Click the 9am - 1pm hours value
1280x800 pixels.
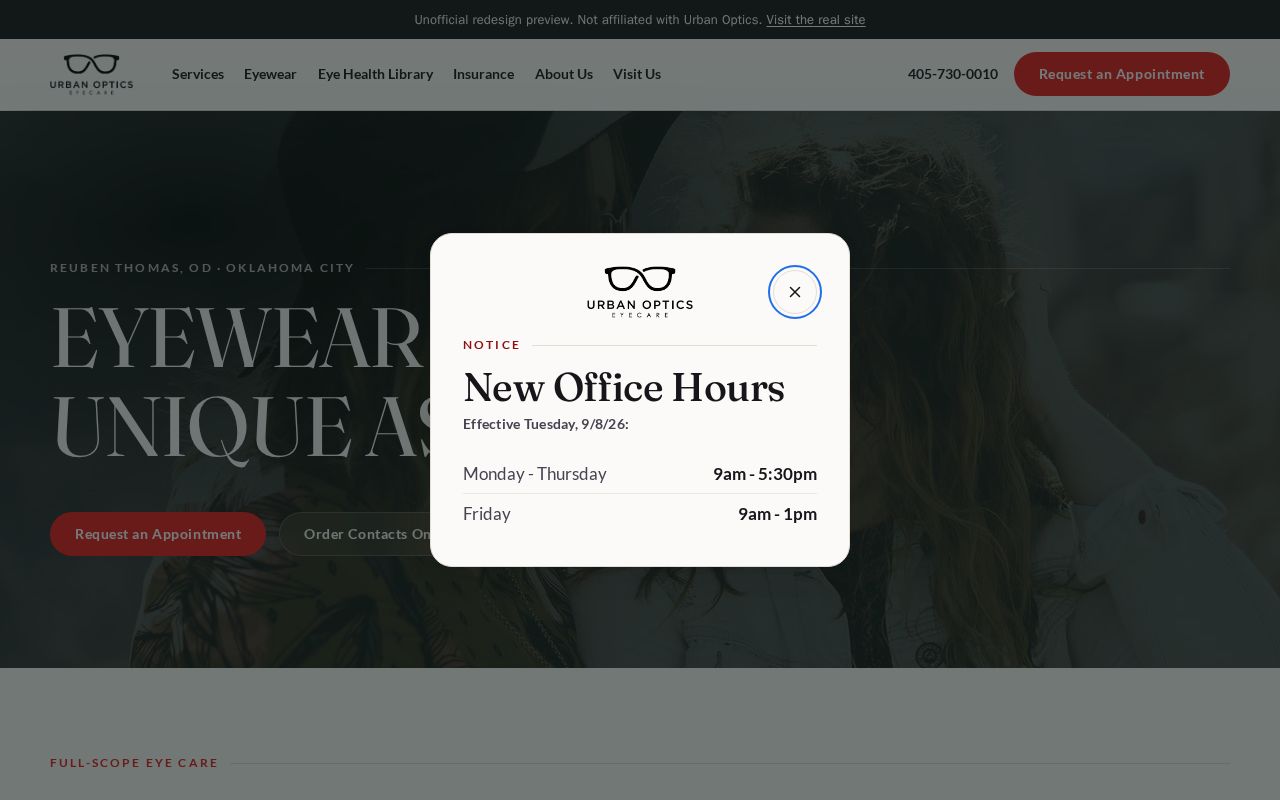[778, 514]
